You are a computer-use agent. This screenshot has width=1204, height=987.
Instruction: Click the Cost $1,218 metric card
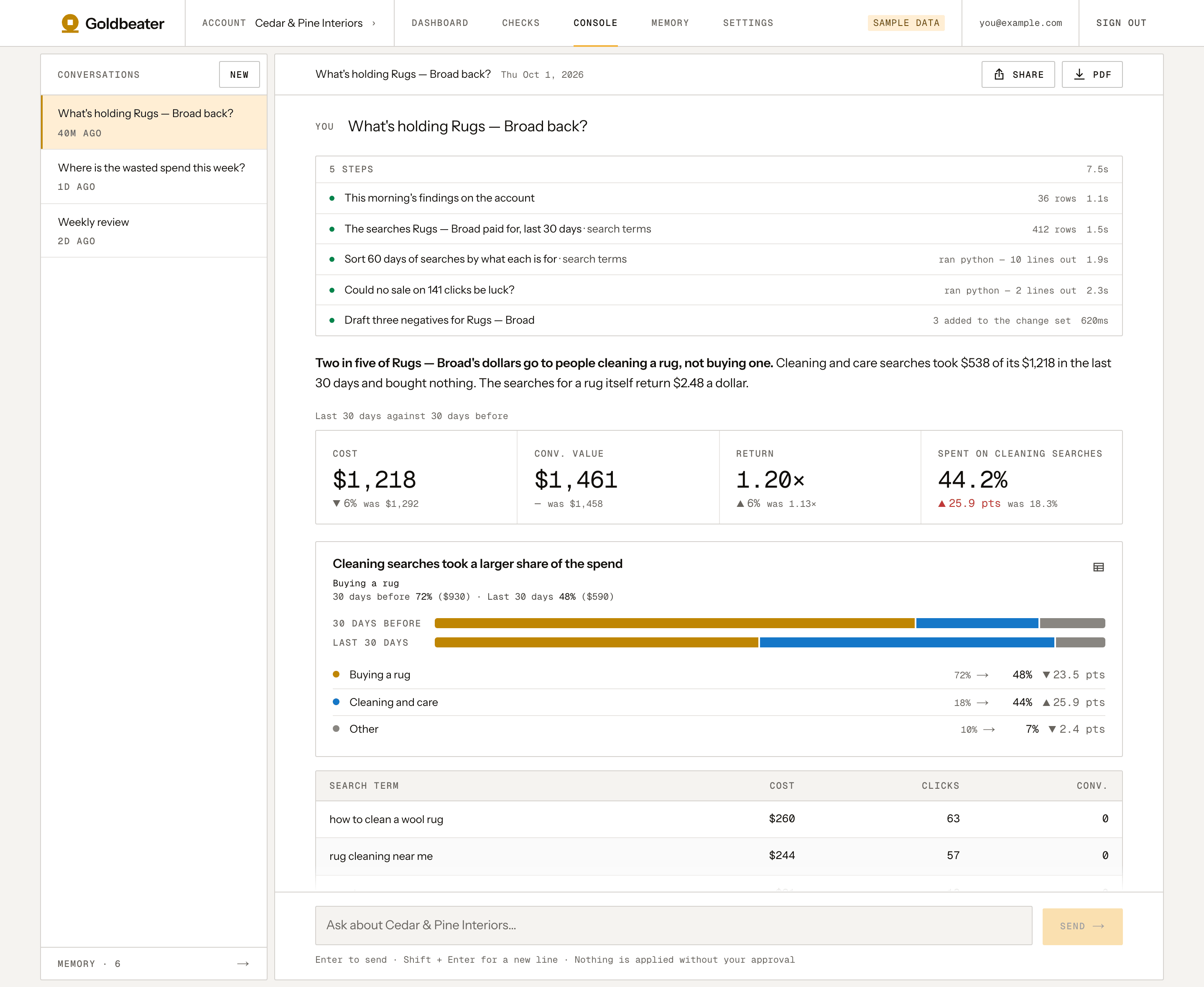[416, 477]
